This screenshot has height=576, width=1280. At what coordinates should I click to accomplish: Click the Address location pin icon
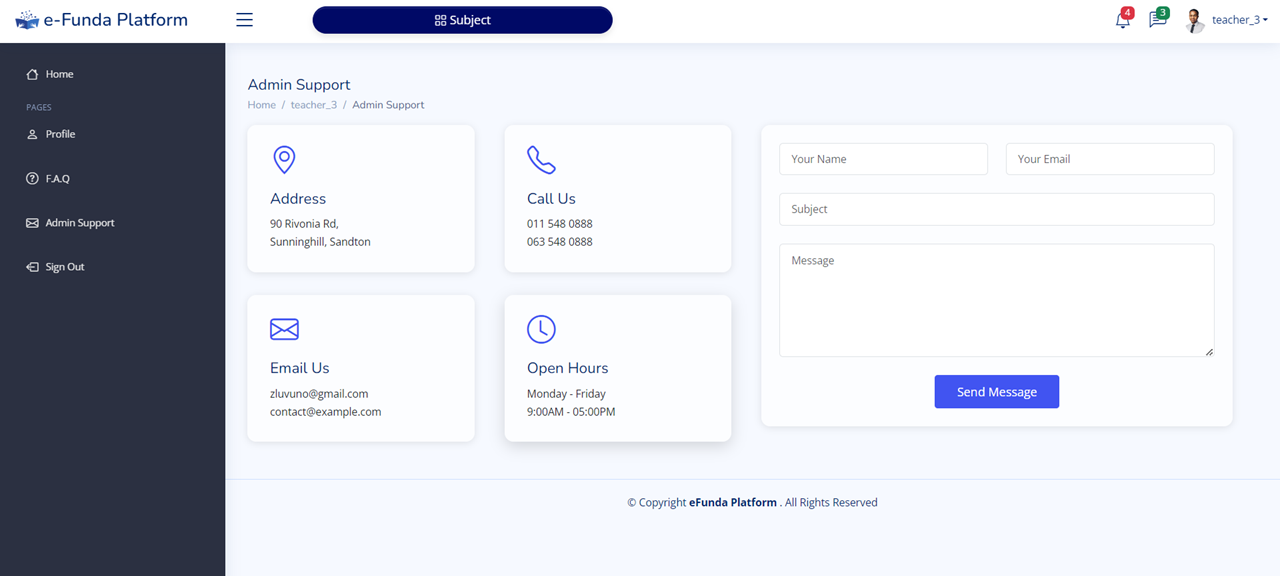284,160
